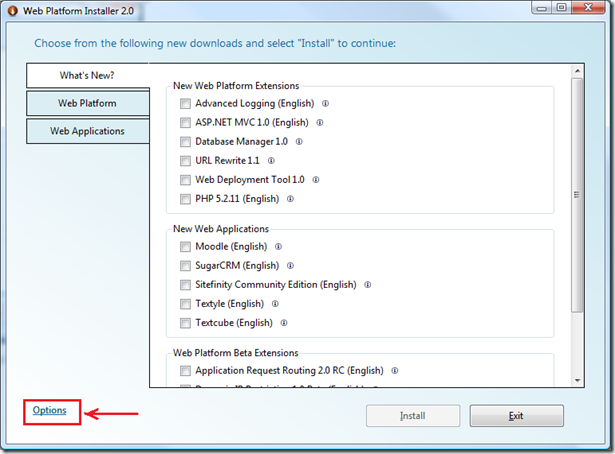
Task: Show info for Moodle (English)
Action: 278,247
